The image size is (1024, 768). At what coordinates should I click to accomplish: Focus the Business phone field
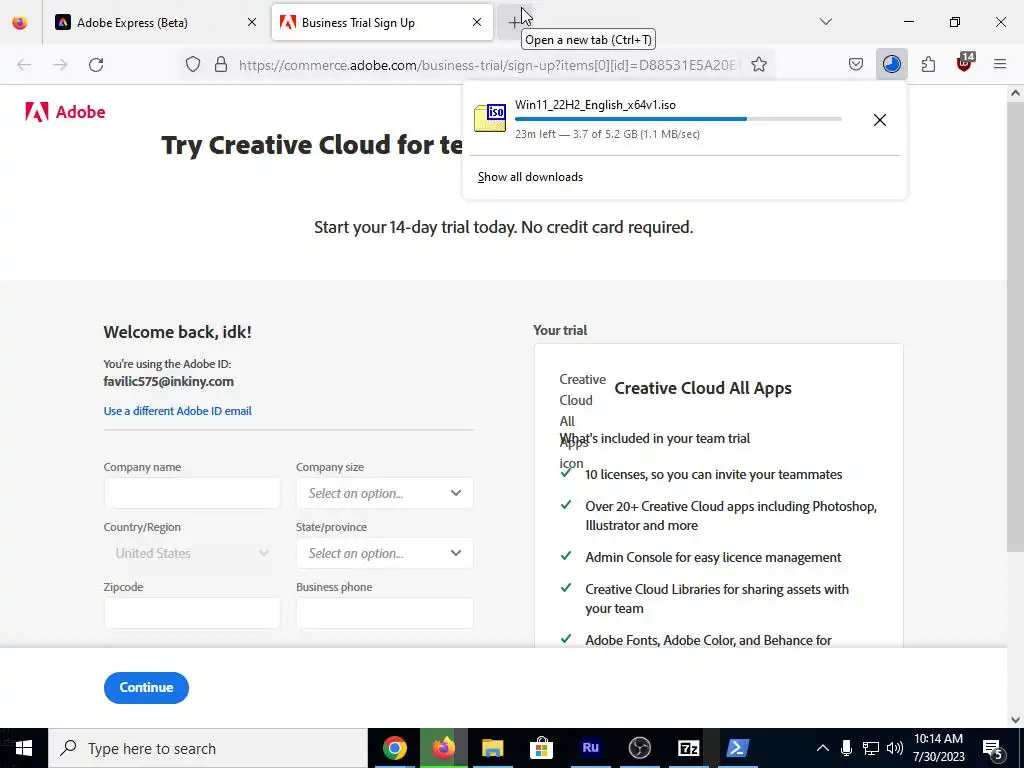385,613
